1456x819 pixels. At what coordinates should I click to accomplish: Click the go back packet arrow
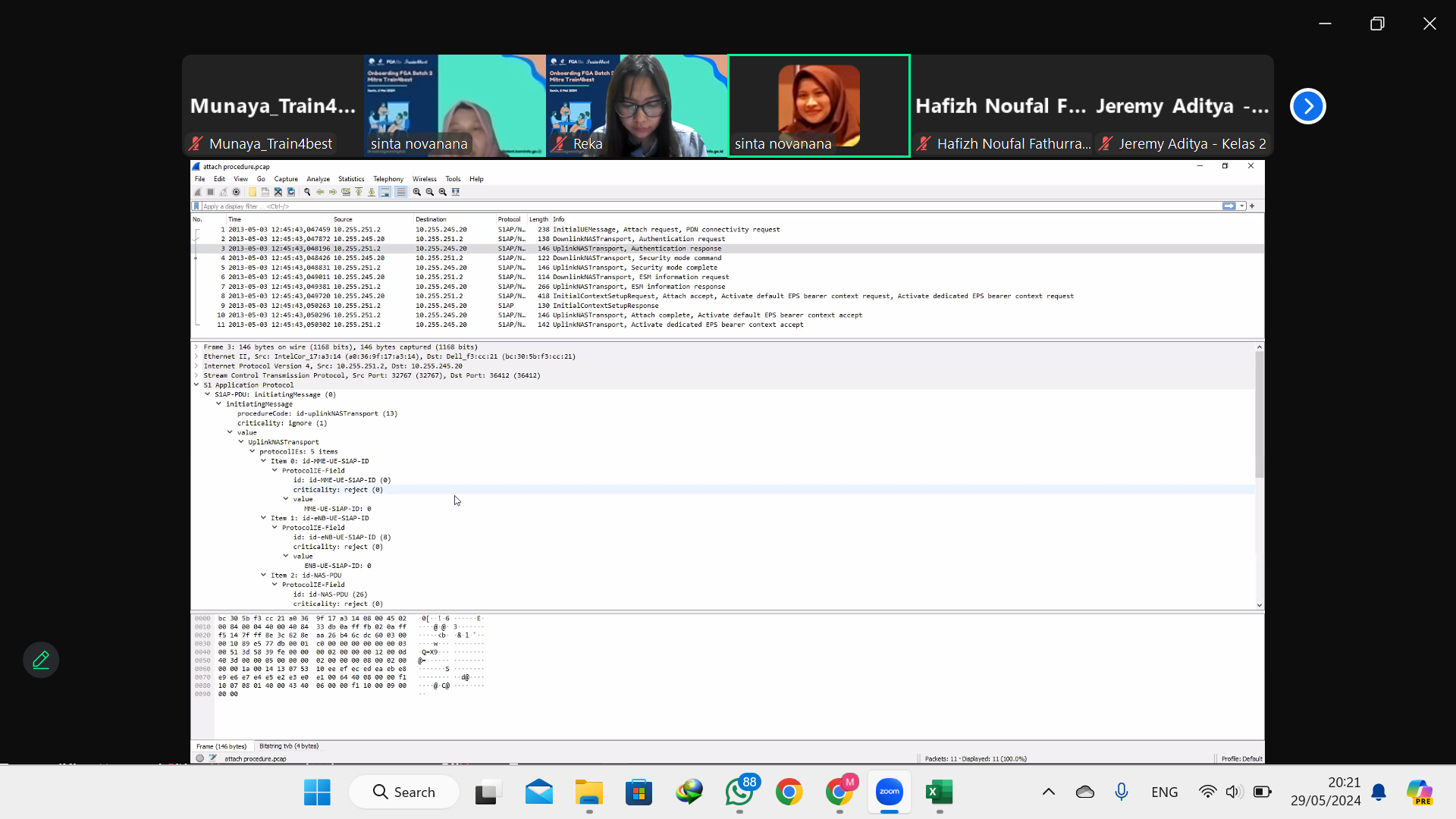coord(320,192)
